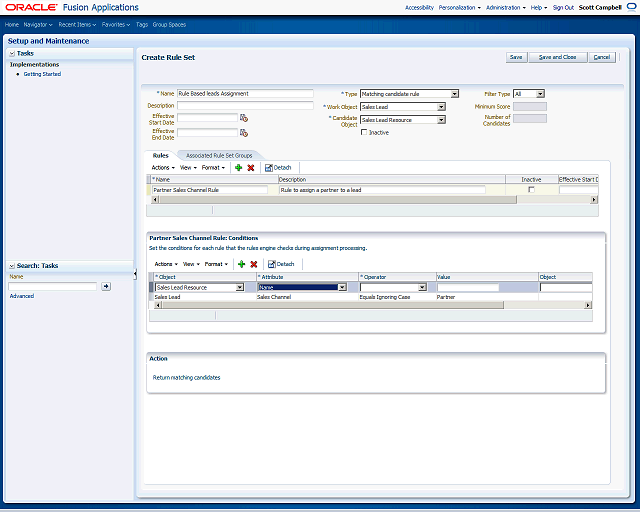Viewport: 640px width, 512px height.
Task: Click the Save button
Action: pyautogui.click(x=516, y=57)
